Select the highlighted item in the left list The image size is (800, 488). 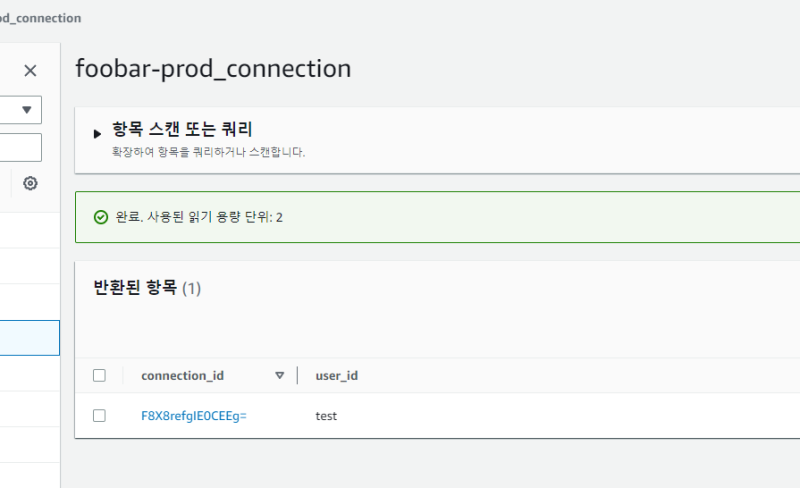tap(29, 338)
